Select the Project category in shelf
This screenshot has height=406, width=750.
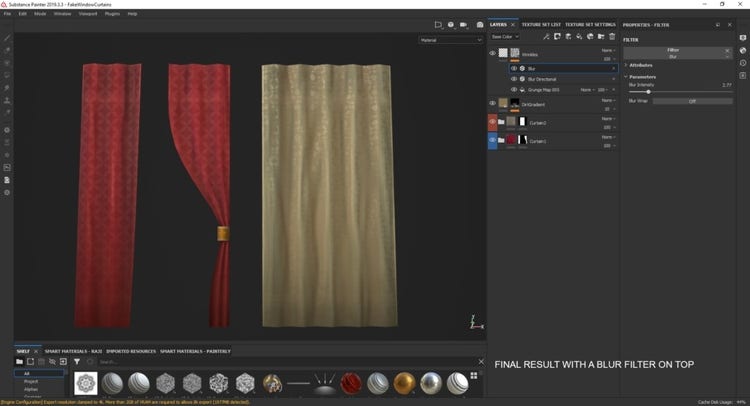tap(31, 382)
